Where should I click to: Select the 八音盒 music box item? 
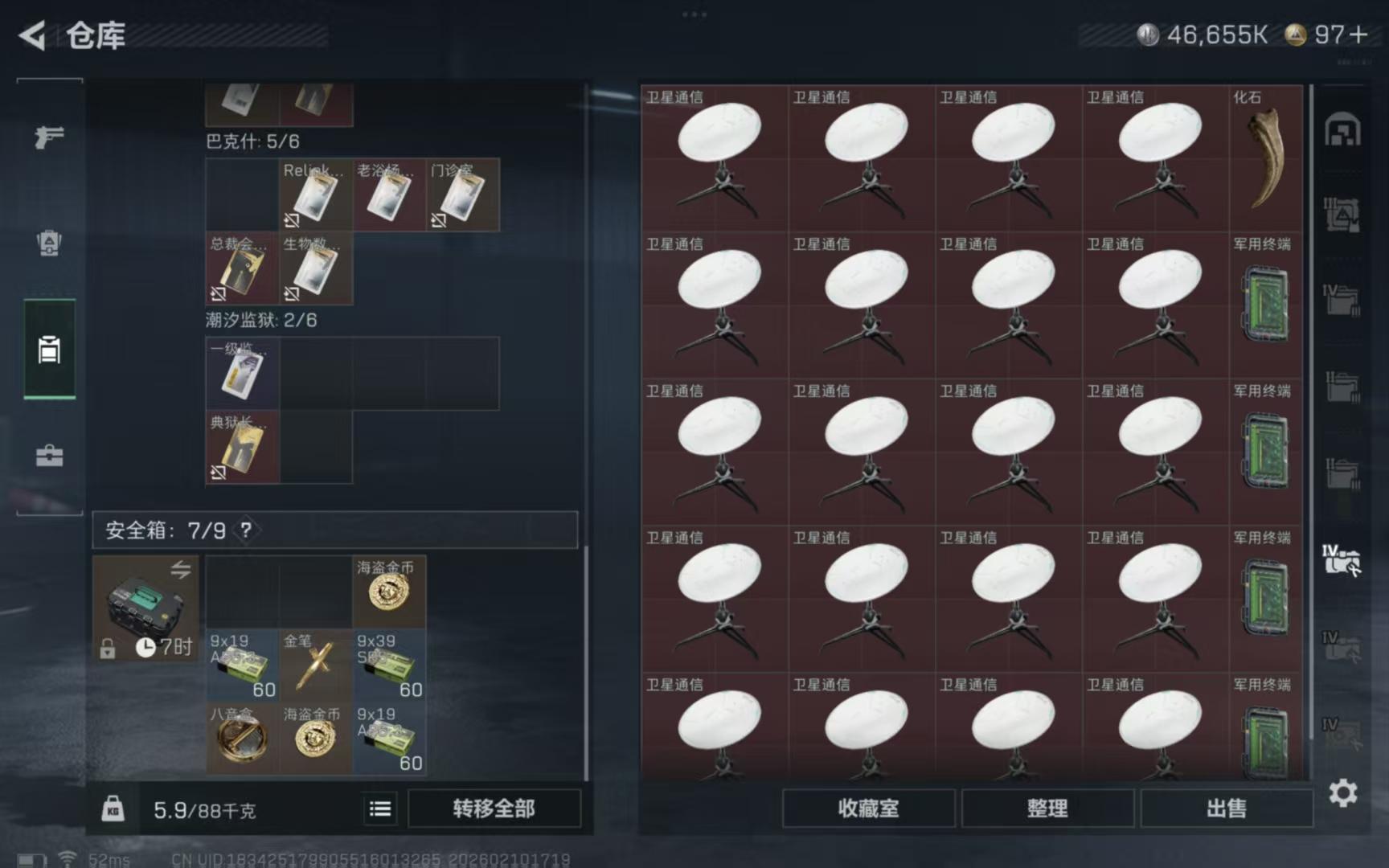(x=242, y=738)
